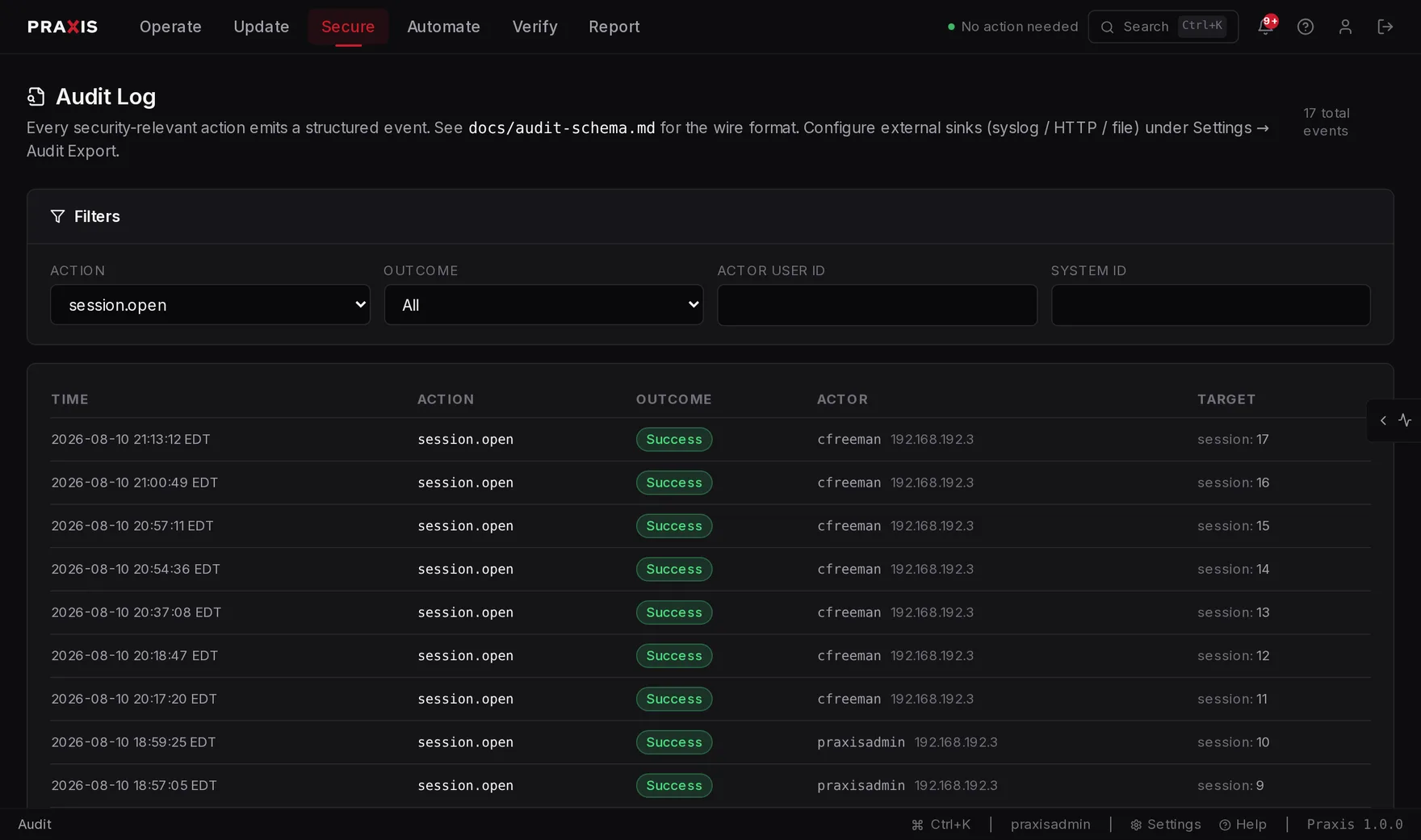Click the Audit Log page icon
The height and width of the screenshot is (840, 1421).
coord(36,97)
